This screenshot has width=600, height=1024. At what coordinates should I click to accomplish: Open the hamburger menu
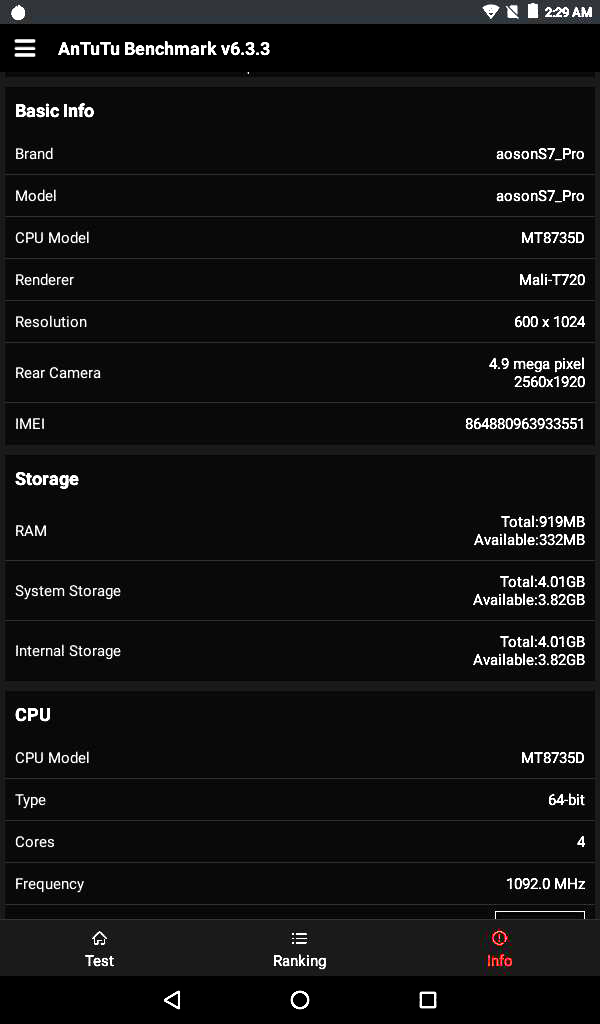tap(25, 49)
